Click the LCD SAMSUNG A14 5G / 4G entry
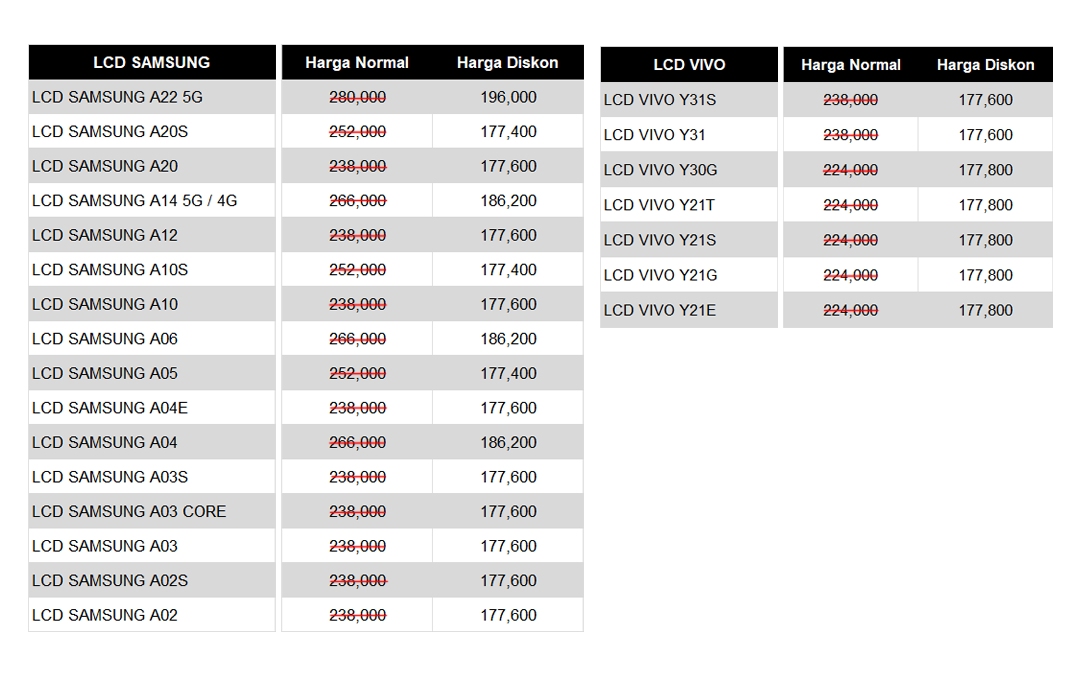 [134, 201]
